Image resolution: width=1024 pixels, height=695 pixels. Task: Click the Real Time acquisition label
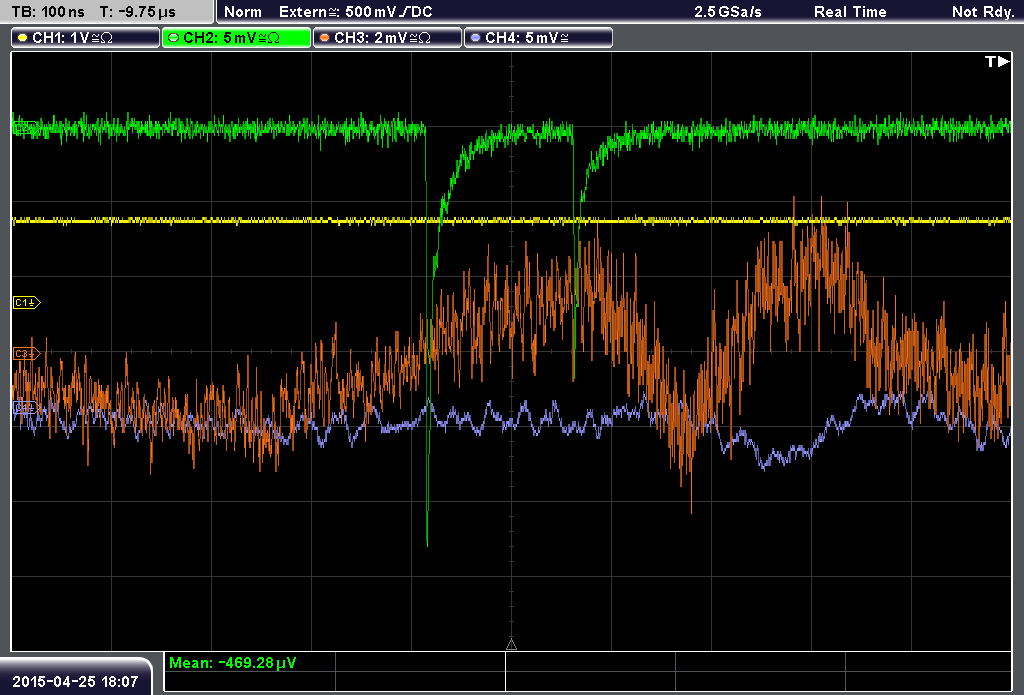tap(850, 12)
